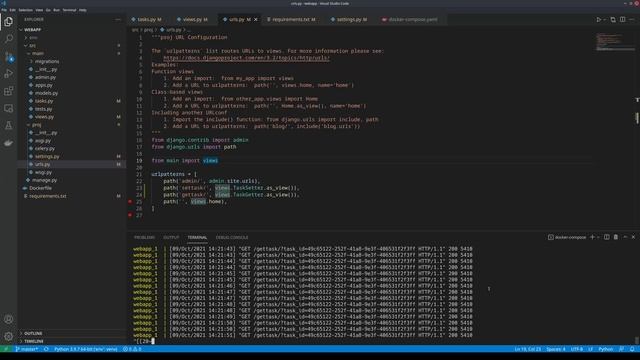Viewport: 640px width, 360px height.
Task: Open the Run button dropdown arrow
Action: click(x=604, y=19)
